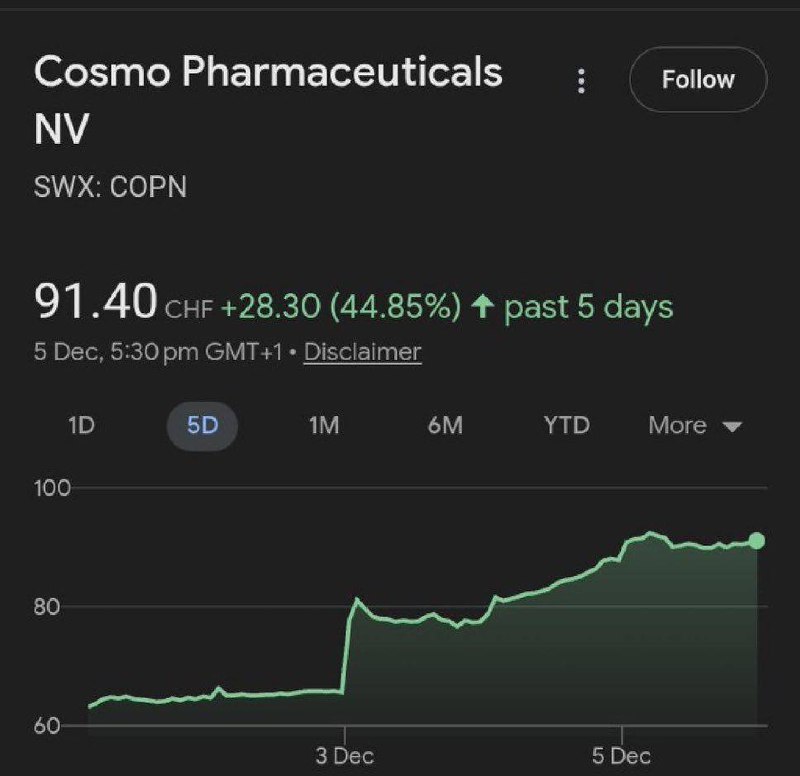The width and height of the screenshot is (800, 776).
Task: Click the Cosmo Pharmaceuticals NV title
Action: pyautogui.click(x=268, y=99)
